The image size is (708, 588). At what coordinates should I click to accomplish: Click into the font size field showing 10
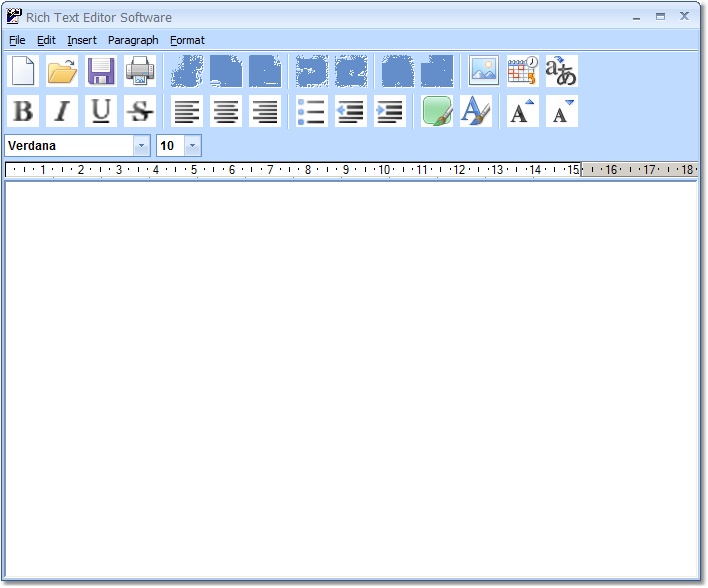pos(171,145)
